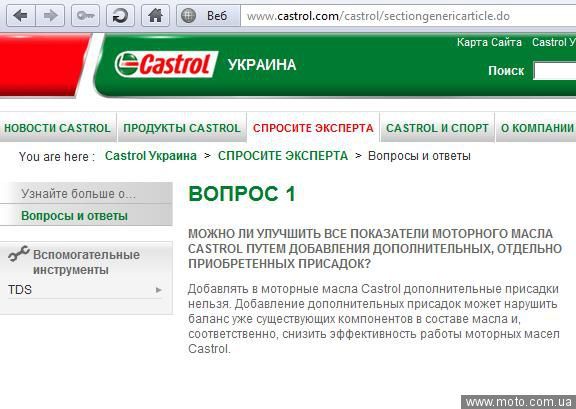This screenshot has height=409, width=576.
Task: Click the 'ВОПРОС 1' heading
Action: pos(242,194)
